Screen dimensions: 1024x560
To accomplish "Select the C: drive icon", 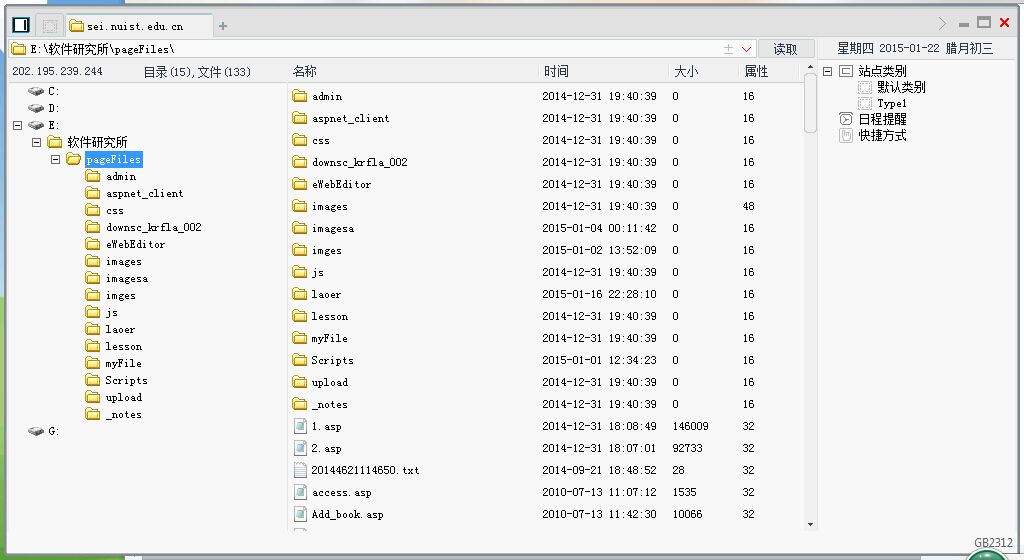I will pyautogui.click(x=36, y=91).
